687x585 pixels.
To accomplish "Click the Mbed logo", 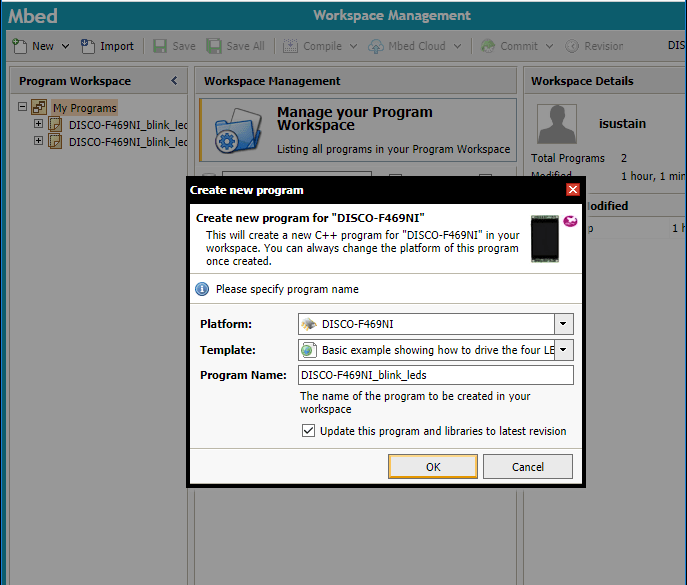I will [33, 16].
